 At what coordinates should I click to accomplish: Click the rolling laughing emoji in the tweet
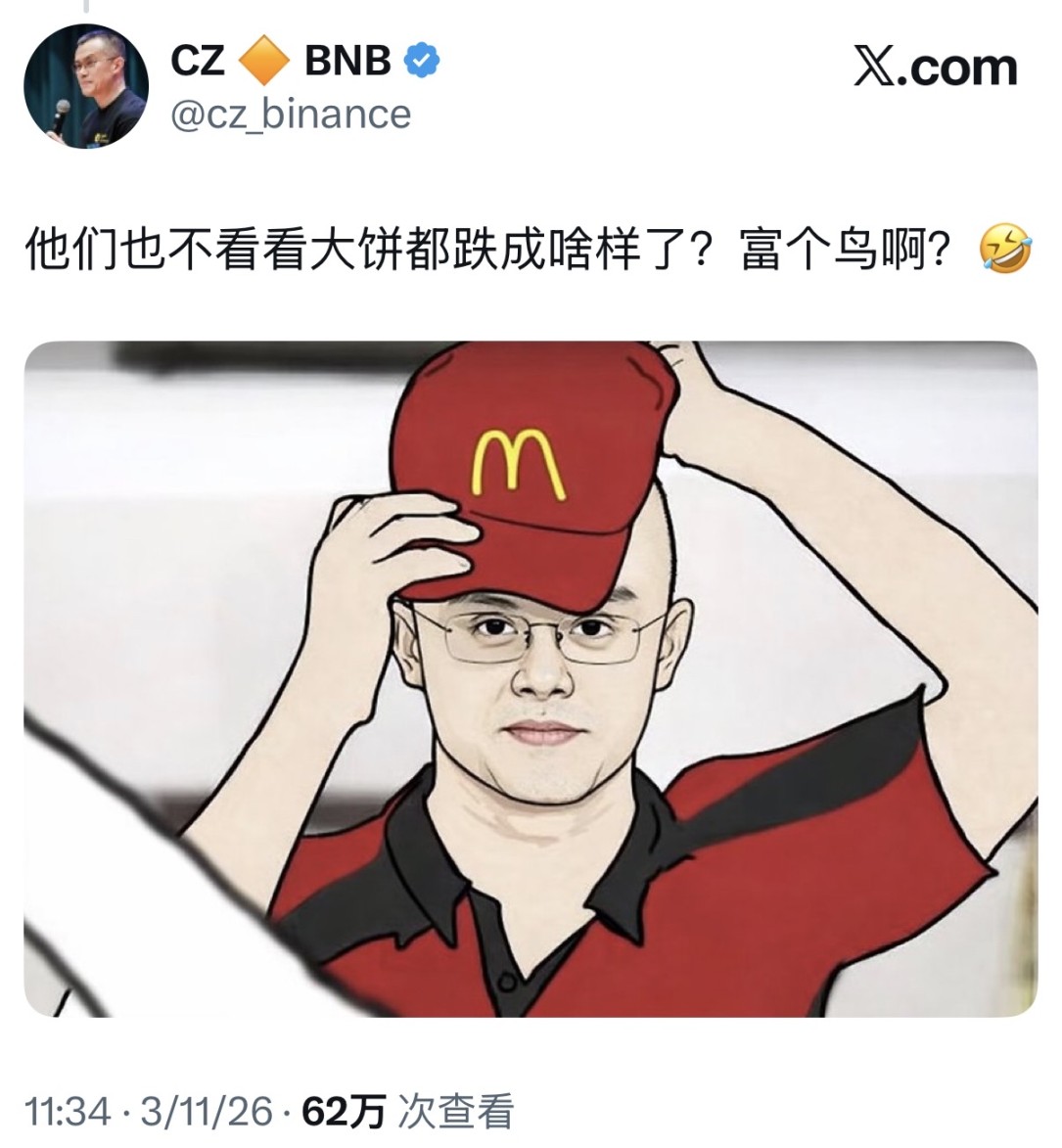point(1005,250)
